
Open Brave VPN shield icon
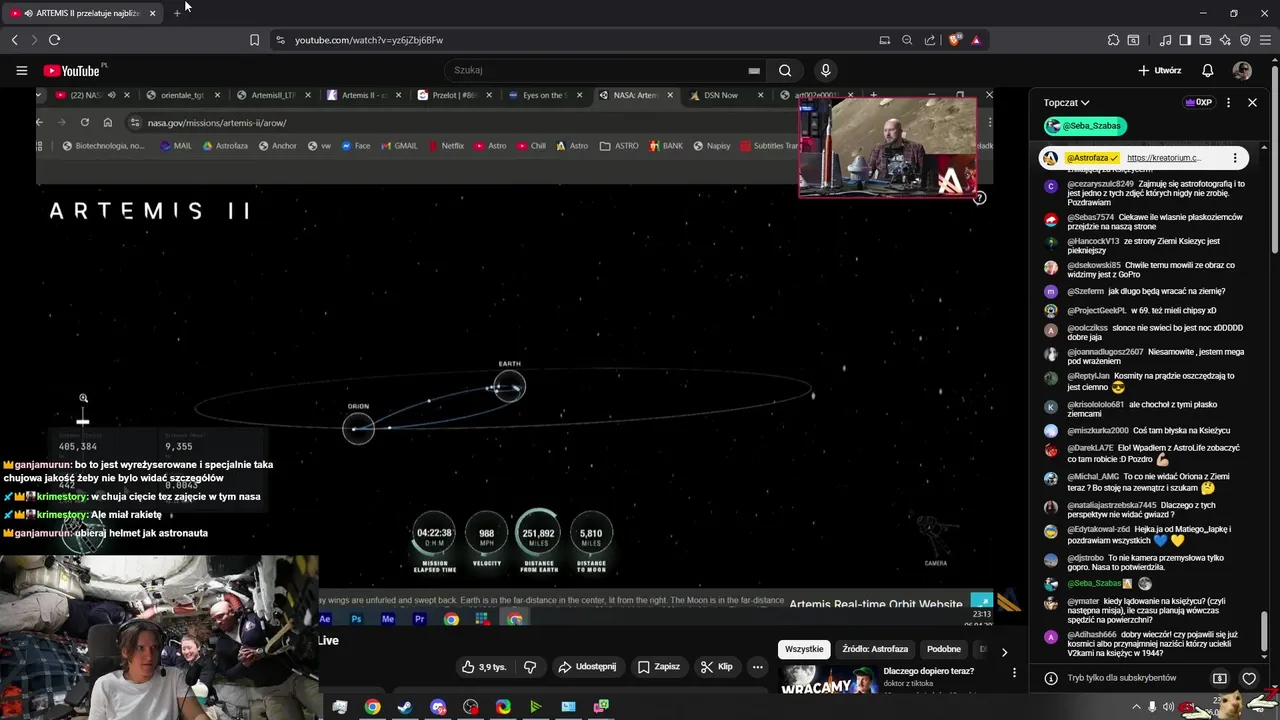pos(1245,40)
